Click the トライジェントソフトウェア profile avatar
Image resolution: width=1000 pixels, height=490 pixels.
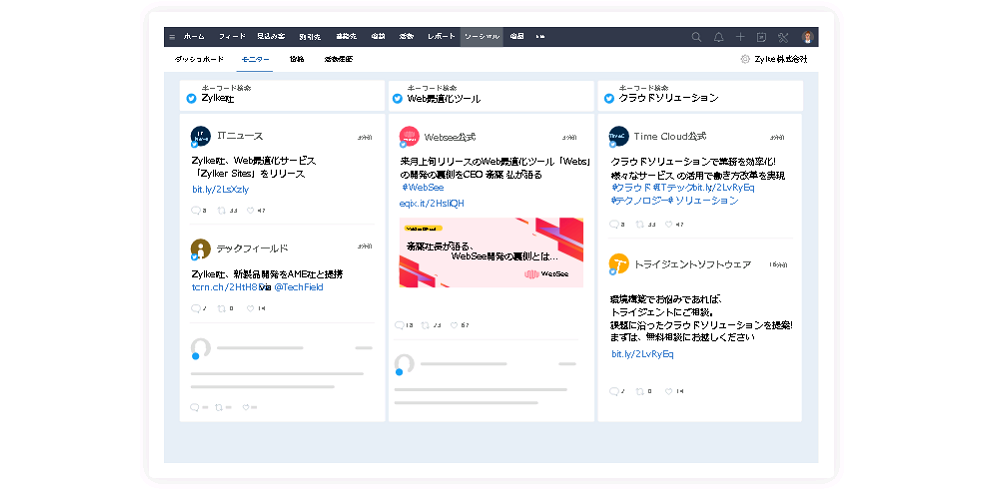point(619,264)
